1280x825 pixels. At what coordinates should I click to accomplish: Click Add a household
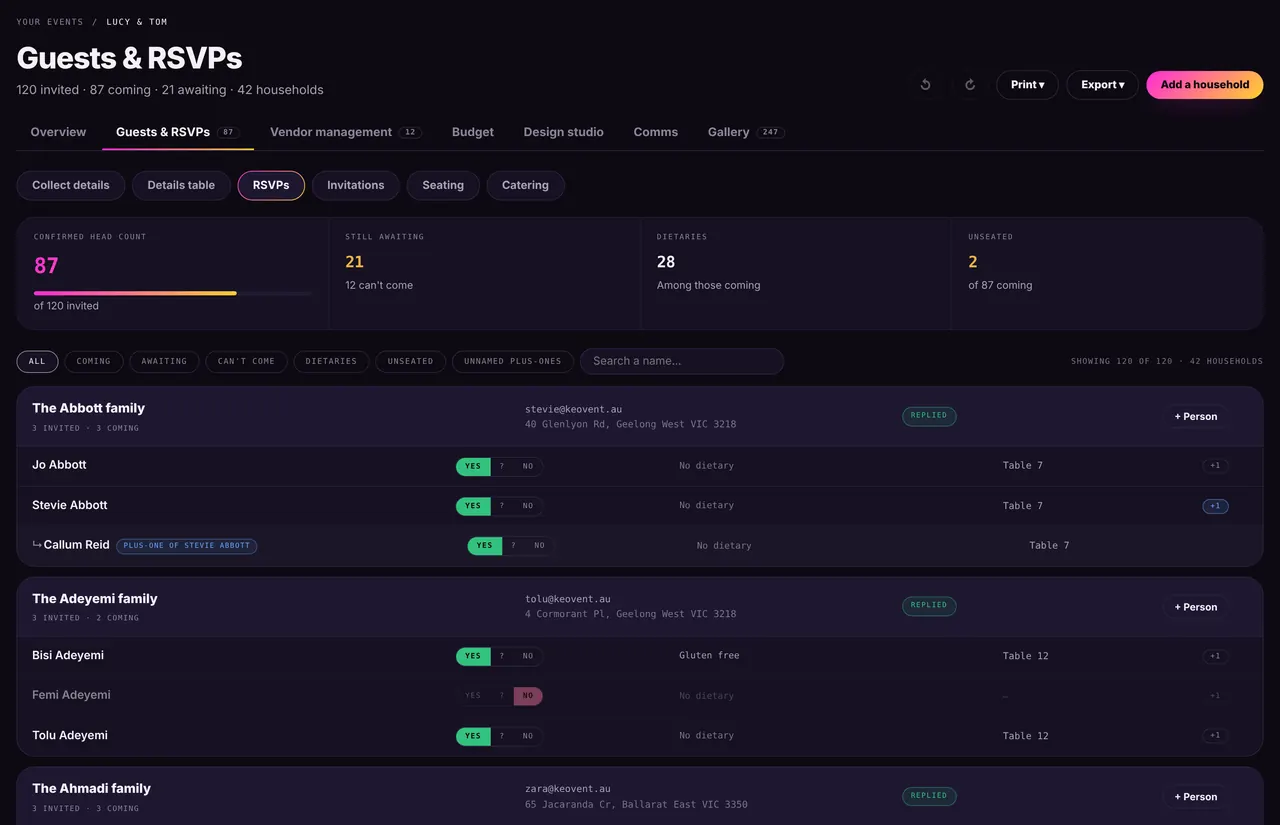coord(1205,85)
